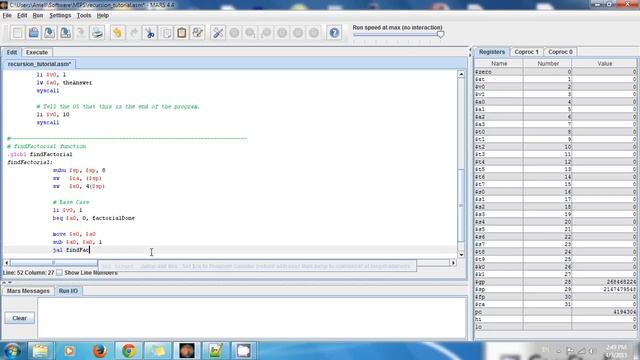This screenshot has width=640, height=360.
Task: Click the Number column header in Registers
Action: click(548, 64)
